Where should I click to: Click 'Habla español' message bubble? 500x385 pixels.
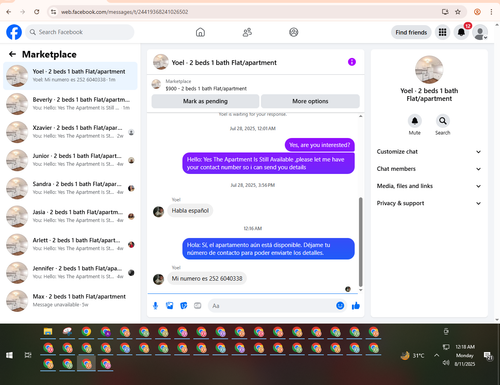click(190, 211)
